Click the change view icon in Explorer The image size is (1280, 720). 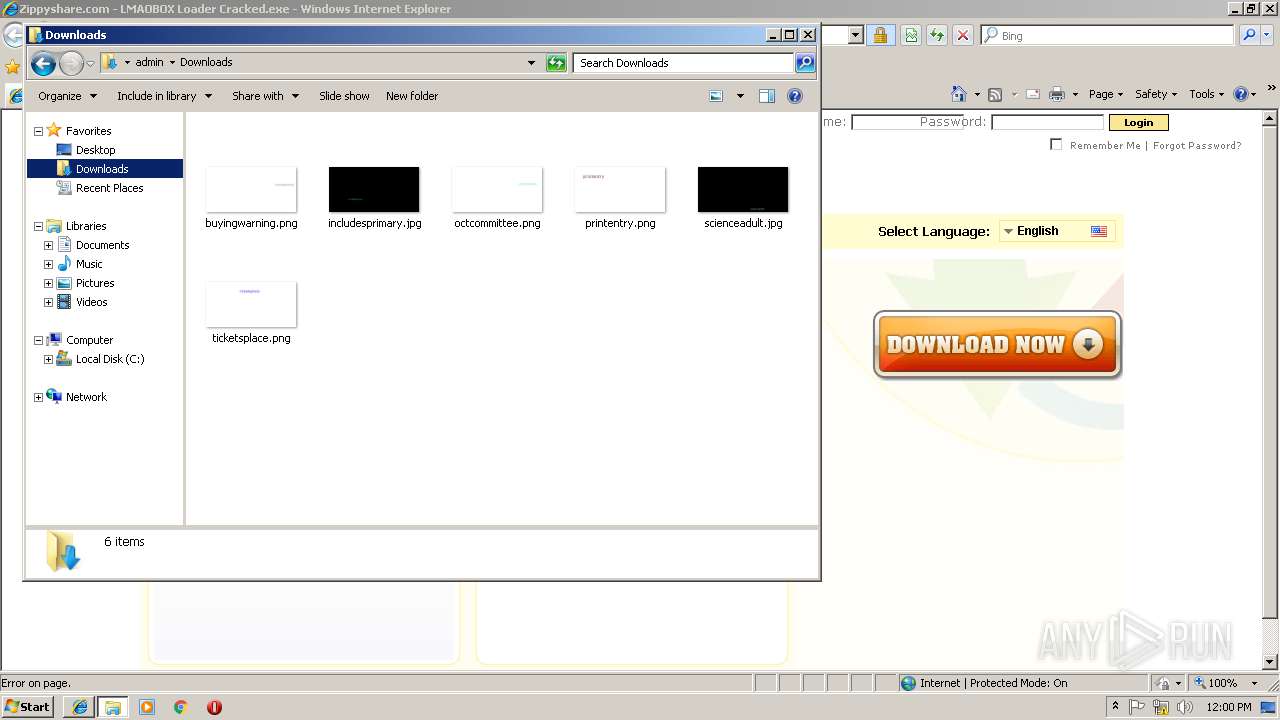(x=716, y=96)
